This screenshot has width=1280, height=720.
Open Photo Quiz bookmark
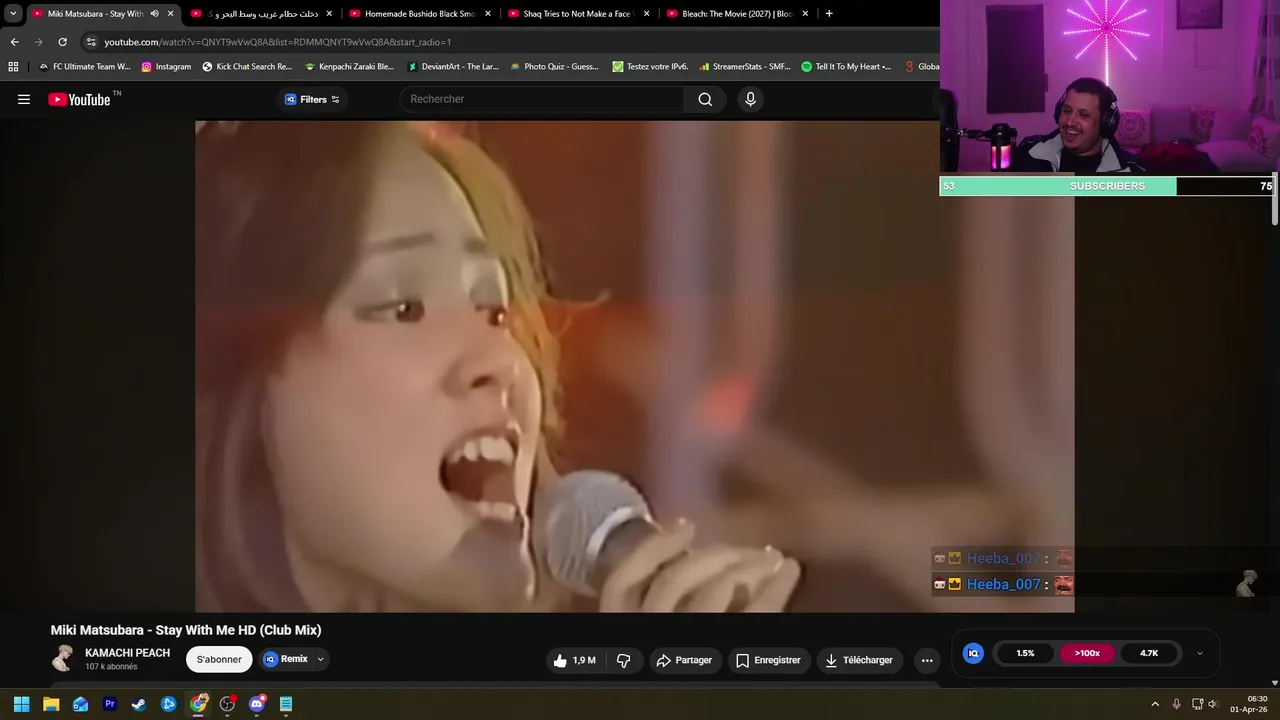555,67
